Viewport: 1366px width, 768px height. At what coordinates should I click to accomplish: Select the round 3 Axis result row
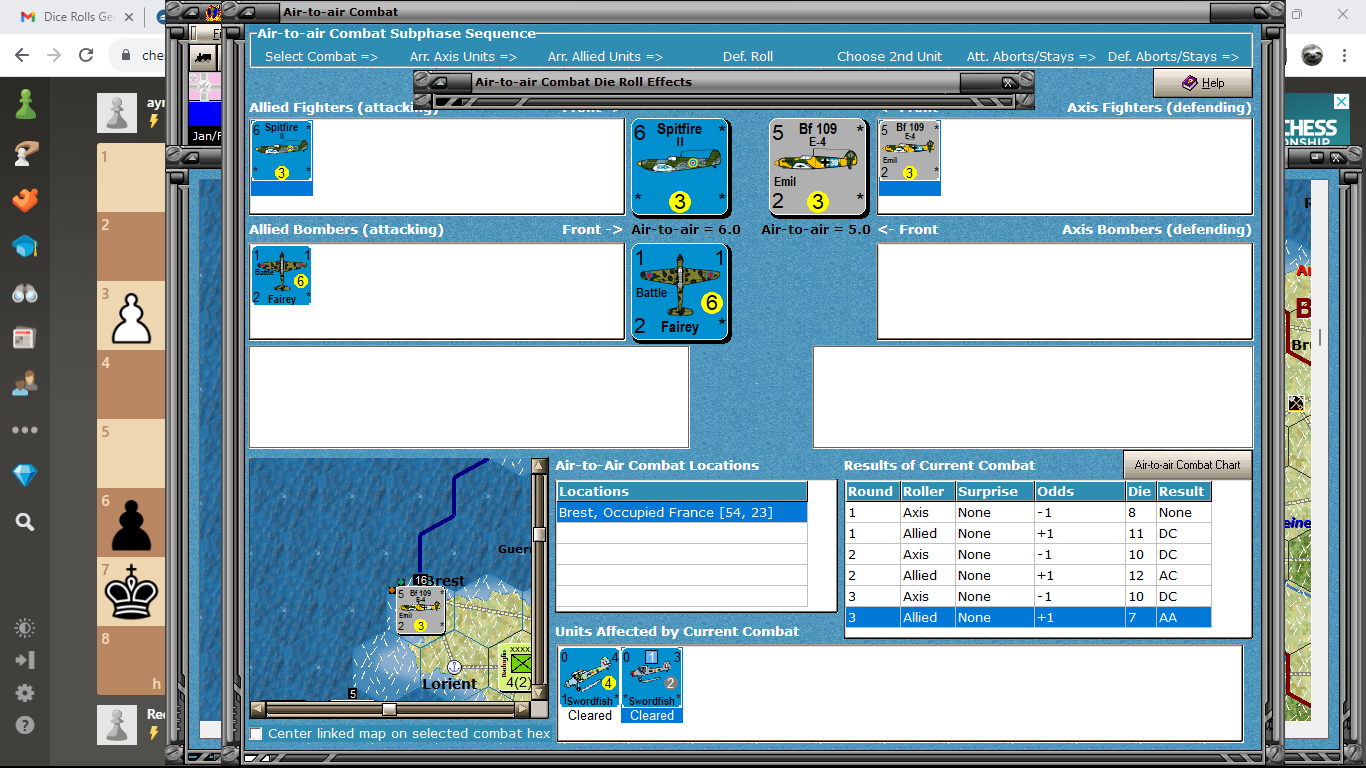coord(1028,597)
